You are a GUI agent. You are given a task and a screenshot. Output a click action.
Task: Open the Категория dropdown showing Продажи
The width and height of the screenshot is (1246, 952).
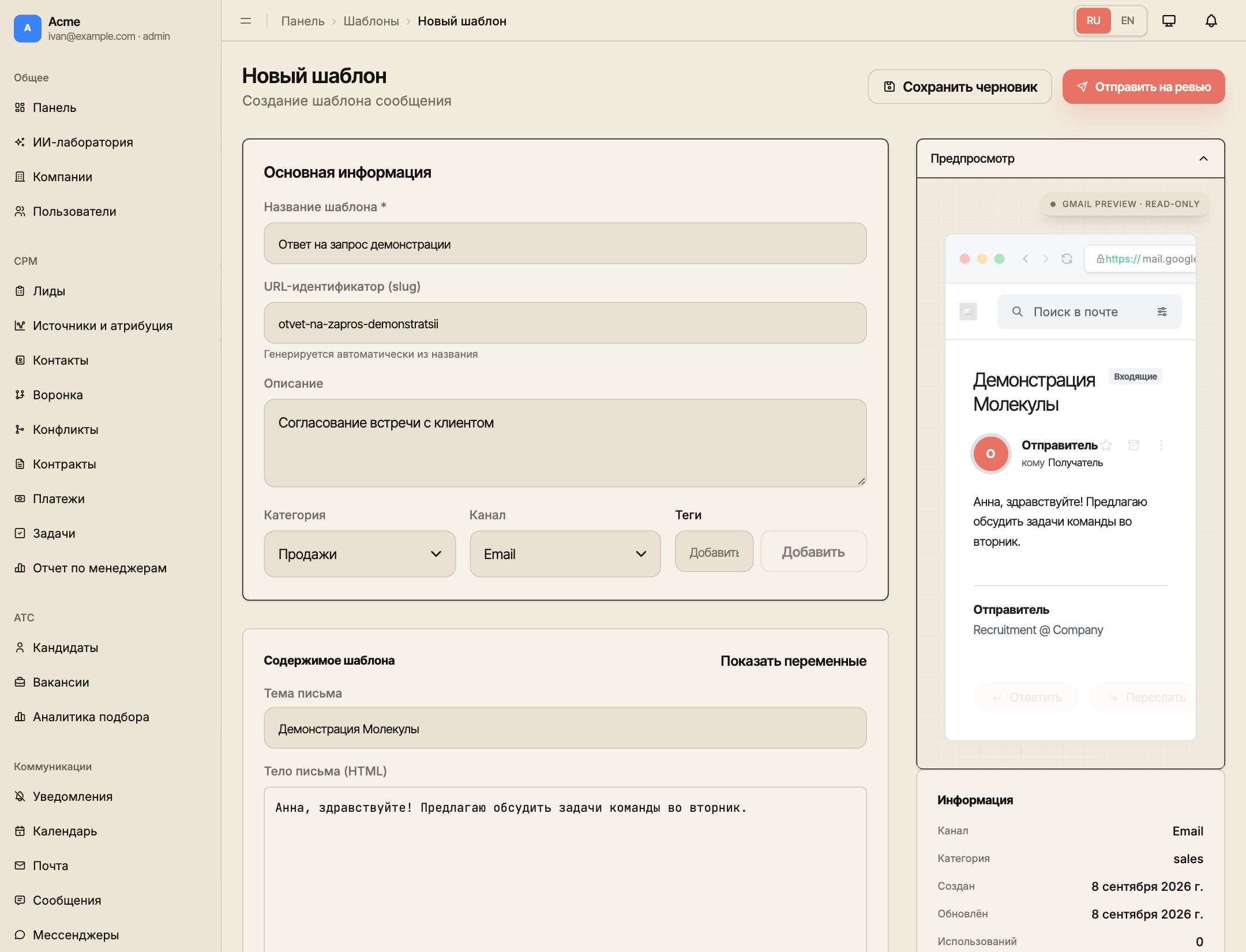click(x=360, y=554)
